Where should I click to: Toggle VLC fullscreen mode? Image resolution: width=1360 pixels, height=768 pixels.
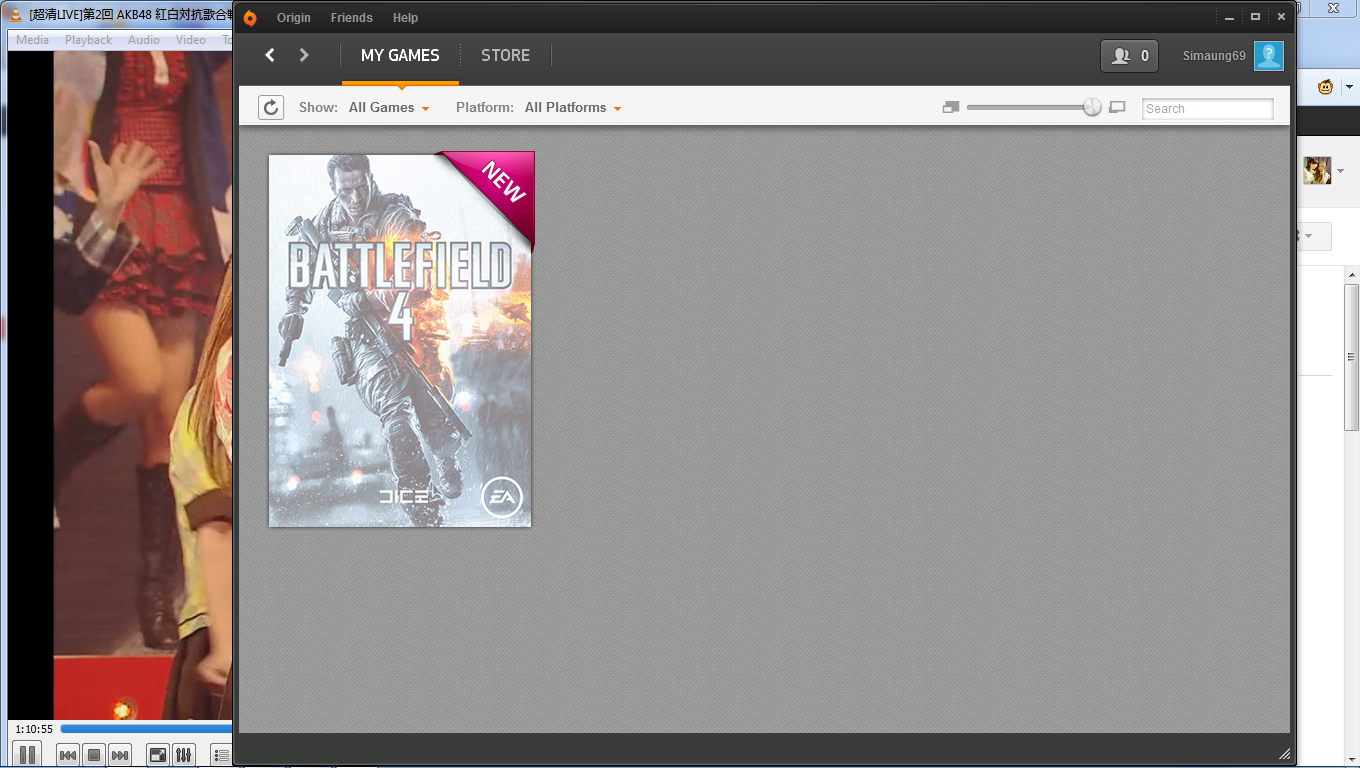tap(157, 755)
